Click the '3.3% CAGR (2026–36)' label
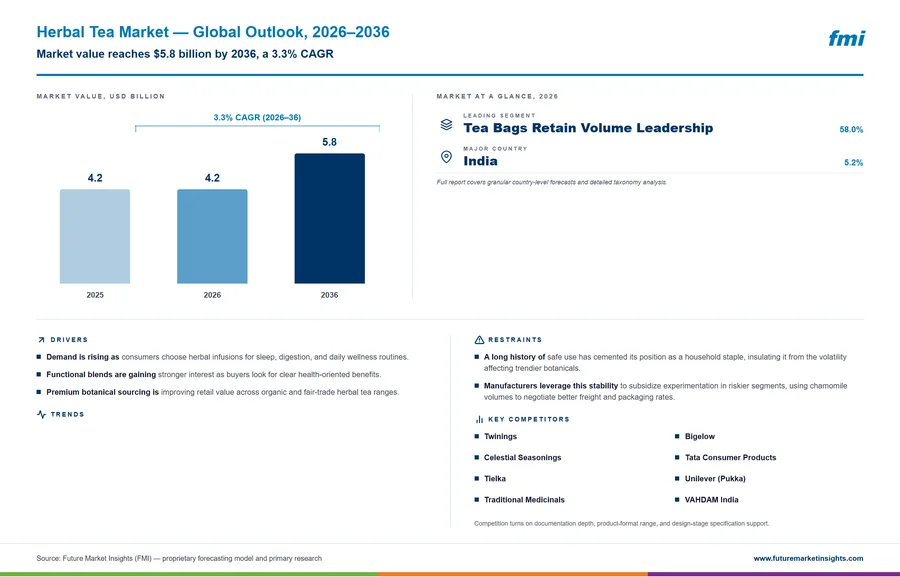 (257, 117)
